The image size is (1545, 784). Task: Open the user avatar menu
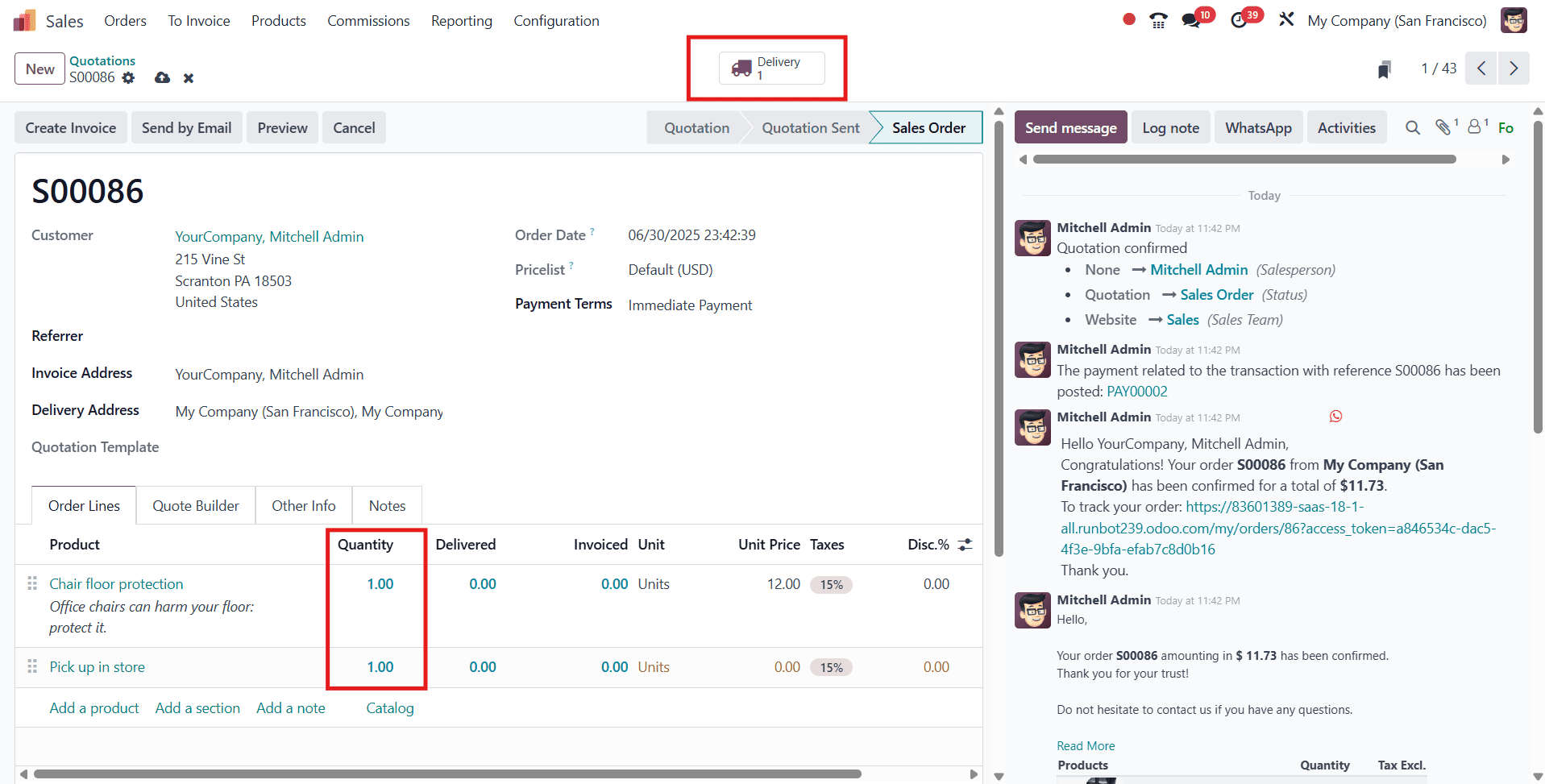click(x=1514, y=20)
